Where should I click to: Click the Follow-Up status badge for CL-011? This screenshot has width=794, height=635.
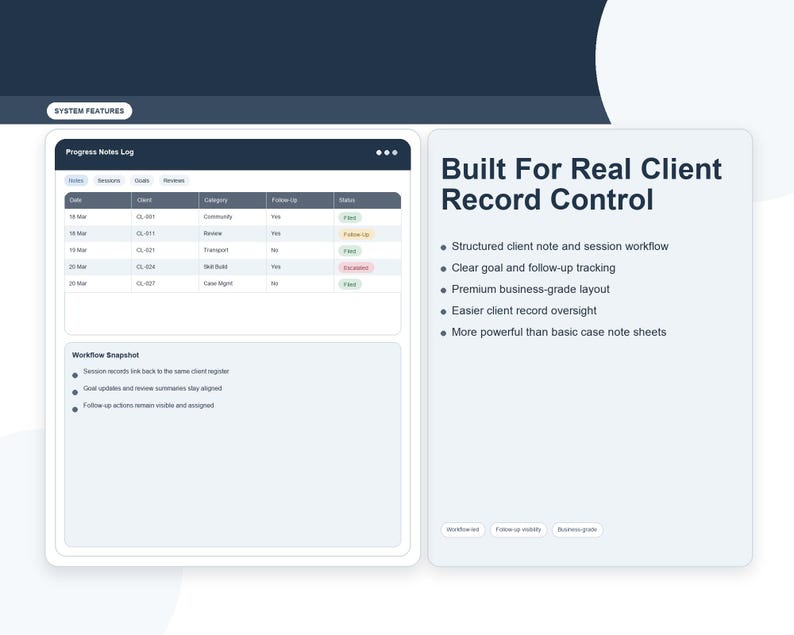click(356, 234)
